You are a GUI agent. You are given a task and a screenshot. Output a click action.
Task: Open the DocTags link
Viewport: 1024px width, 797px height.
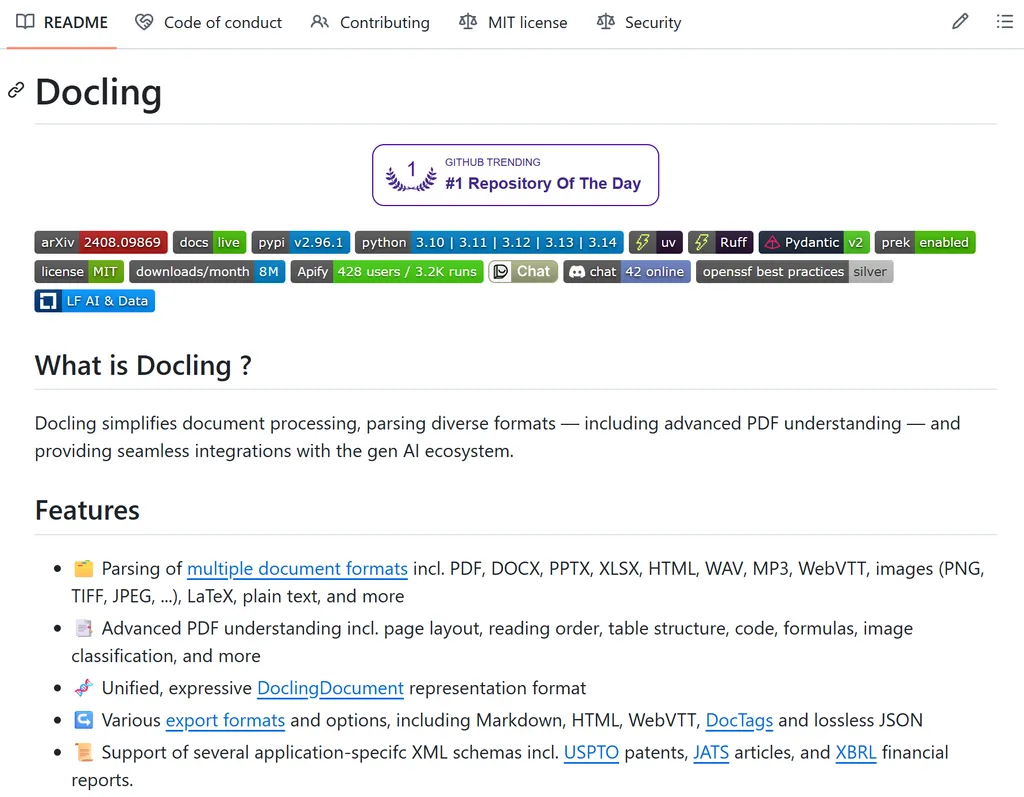coord(739,721)
